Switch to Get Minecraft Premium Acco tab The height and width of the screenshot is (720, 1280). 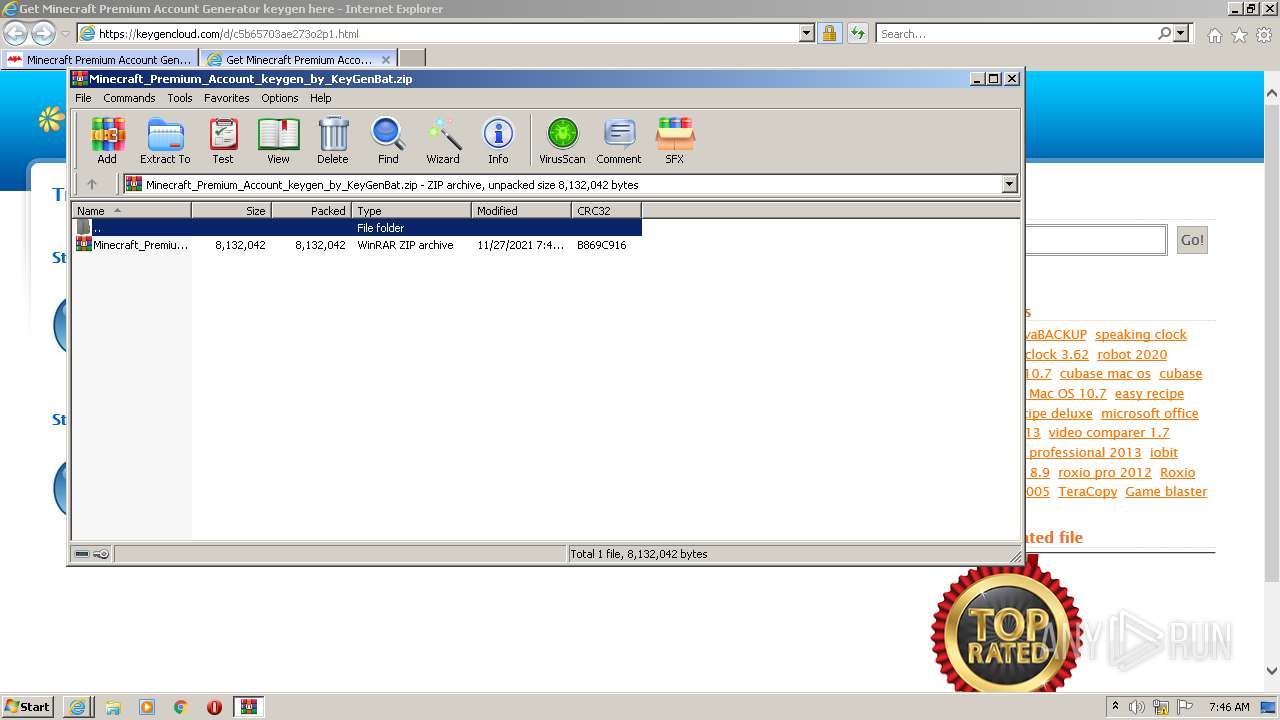click(x=299, y=59)
